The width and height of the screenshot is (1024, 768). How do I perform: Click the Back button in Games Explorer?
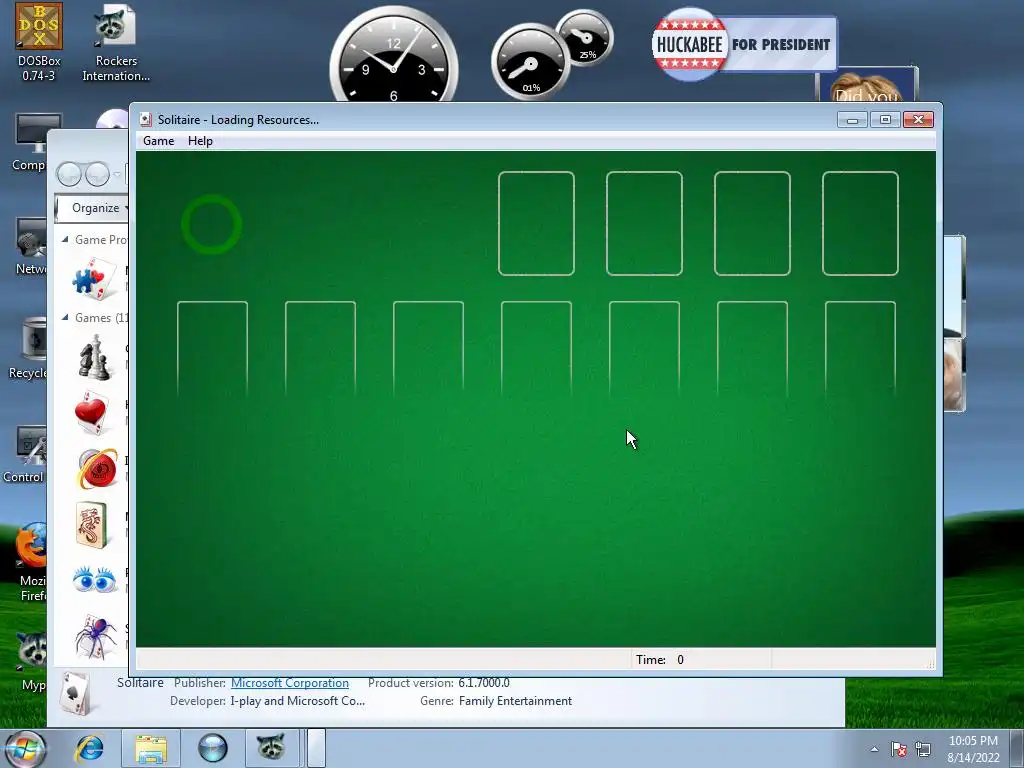coord(69,174)
